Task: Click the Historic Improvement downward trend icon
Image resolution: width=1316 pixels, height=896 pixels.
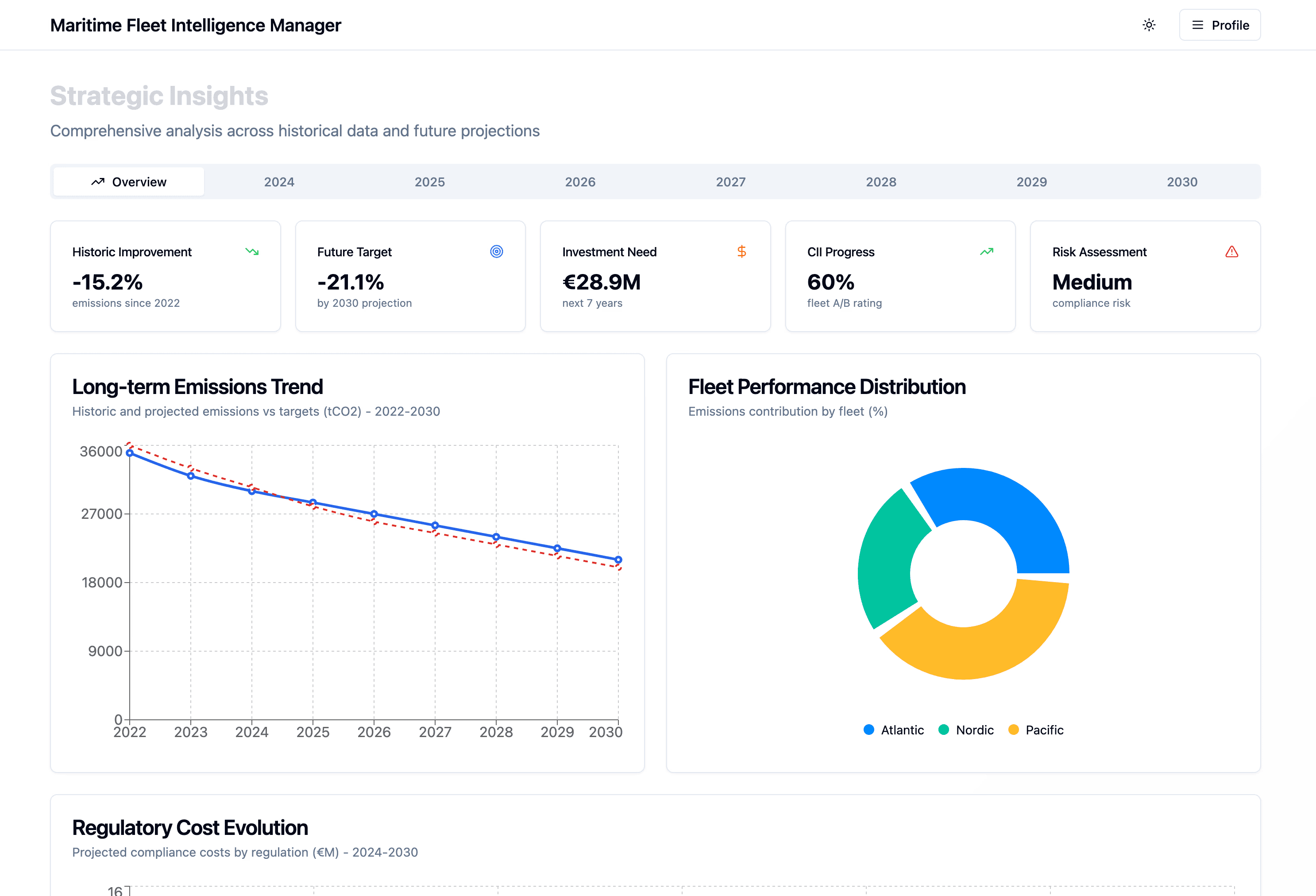Action: pos(252,251)
